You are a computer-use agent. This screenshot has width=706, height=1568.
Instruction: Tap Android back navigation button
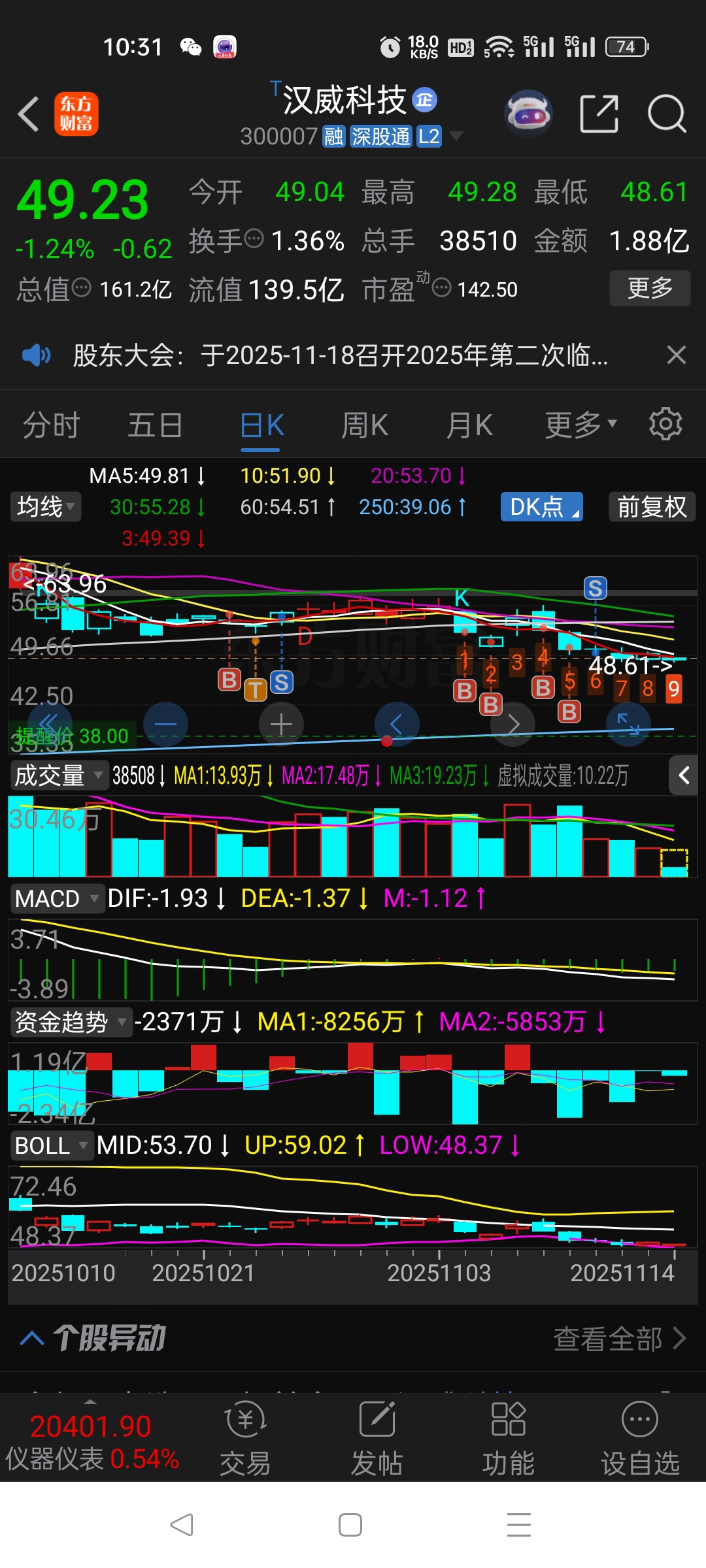(x=182, y=1525)
